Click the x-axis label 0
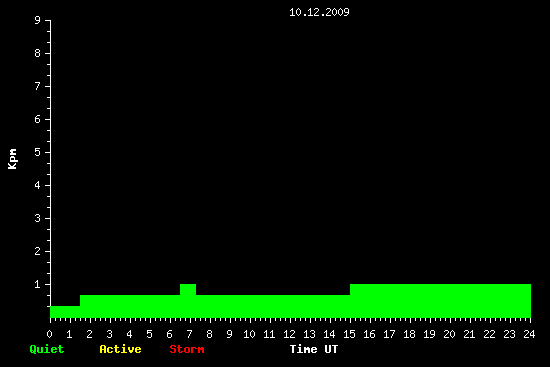The image size is (550, 367). tap(49, 334)
